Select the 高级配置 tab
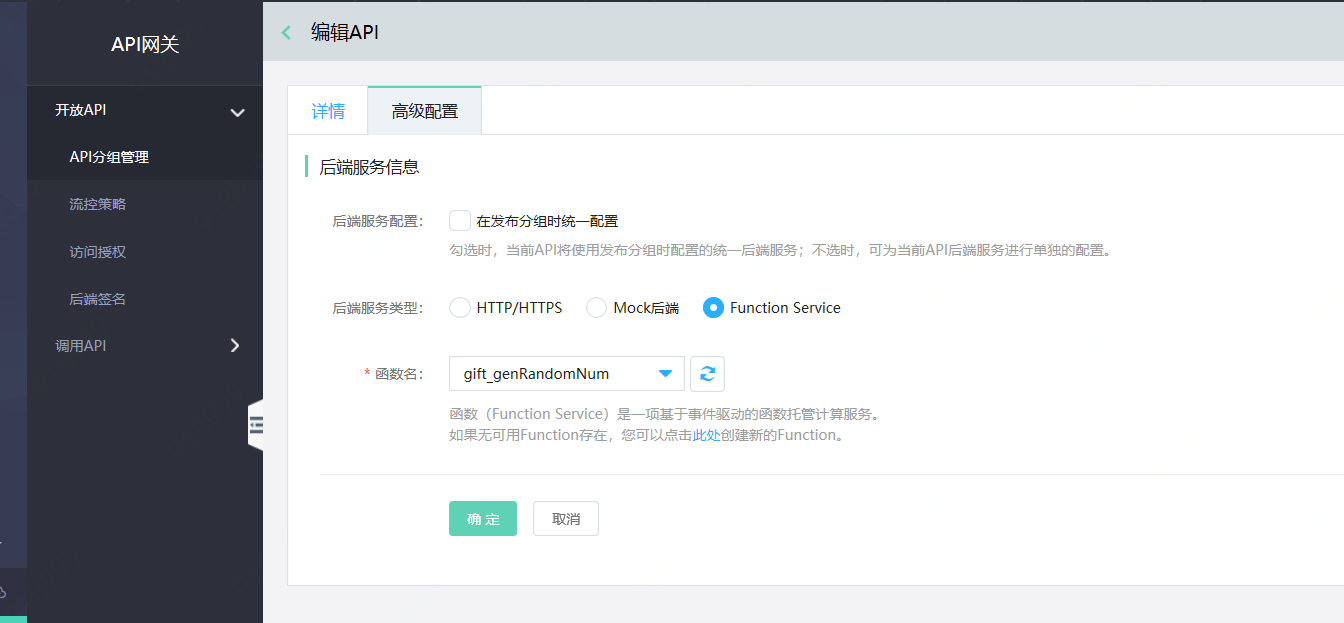This screenshot has height=623, width=1344. point(424,110)
